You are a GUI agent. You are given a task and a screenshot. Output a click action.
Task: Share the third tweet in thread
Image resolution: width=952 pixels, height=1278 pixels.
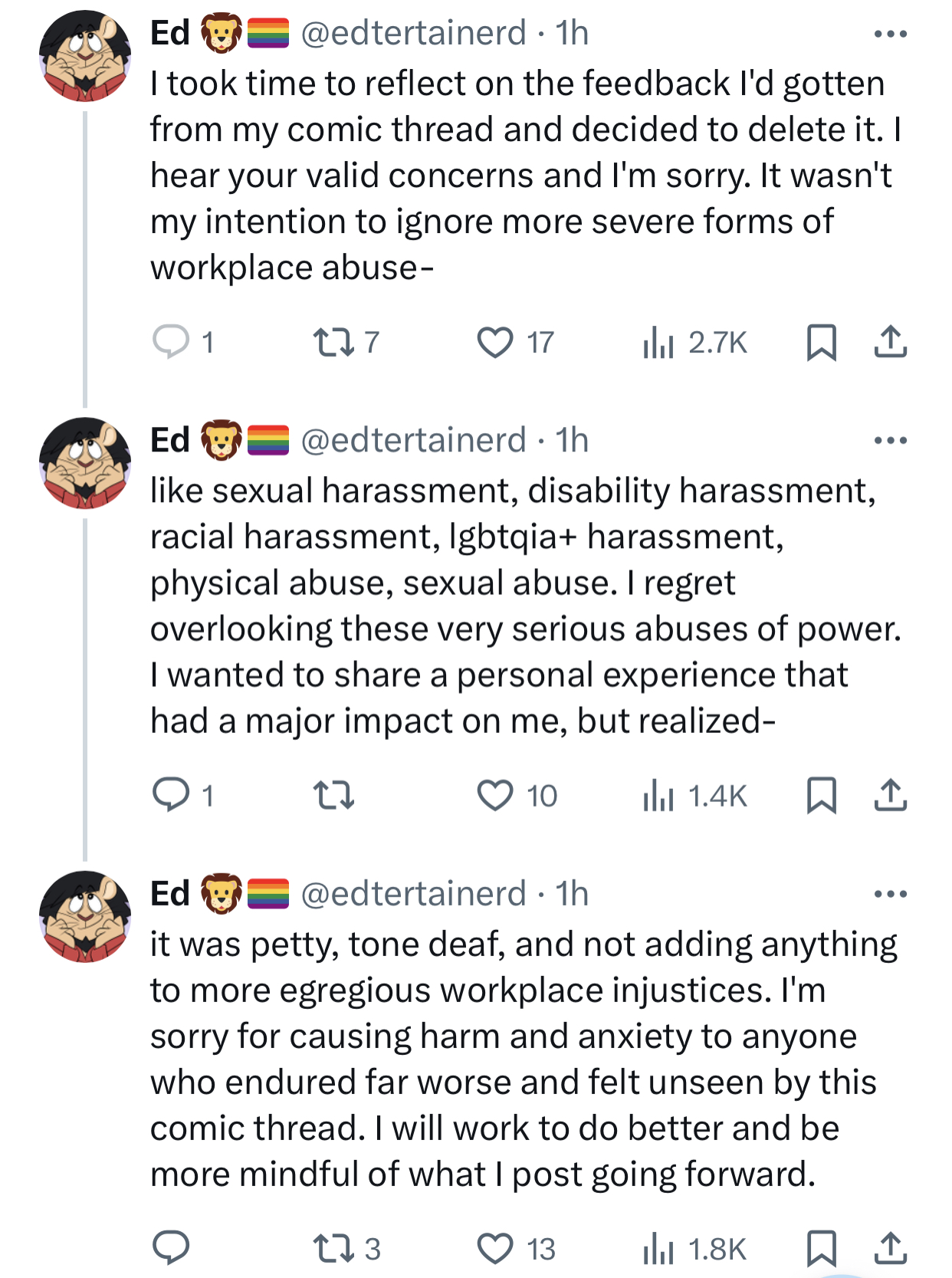(890, 1248)
